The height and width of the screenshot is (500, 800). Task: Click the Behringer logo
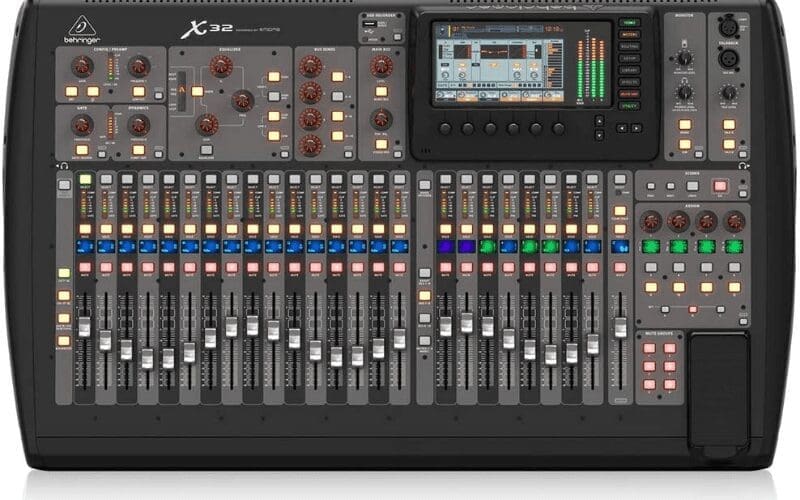pos(82,30)
